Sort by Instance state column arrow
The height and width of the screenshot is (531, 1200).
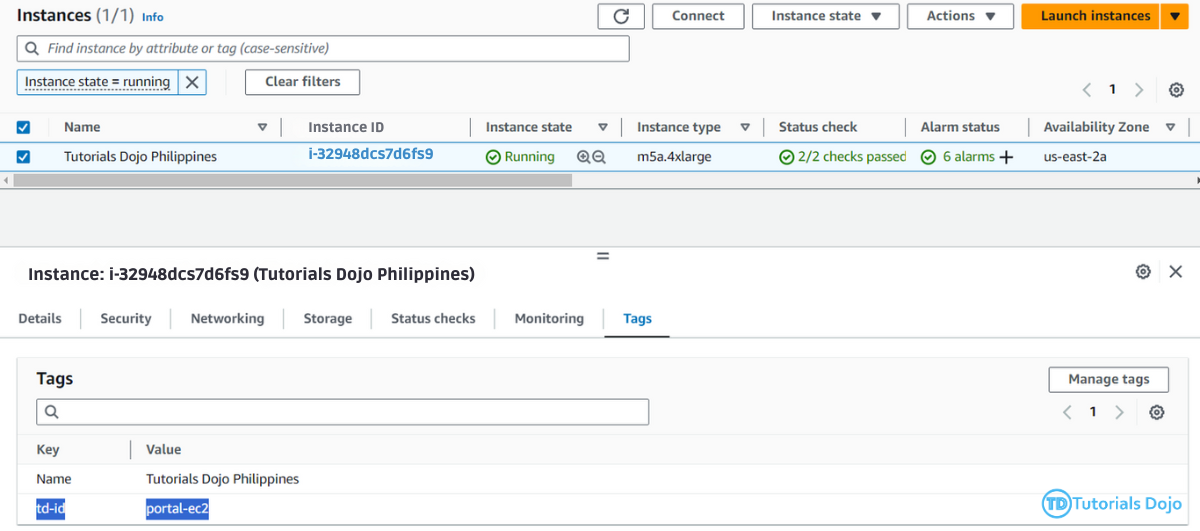(x=603, y=127)
